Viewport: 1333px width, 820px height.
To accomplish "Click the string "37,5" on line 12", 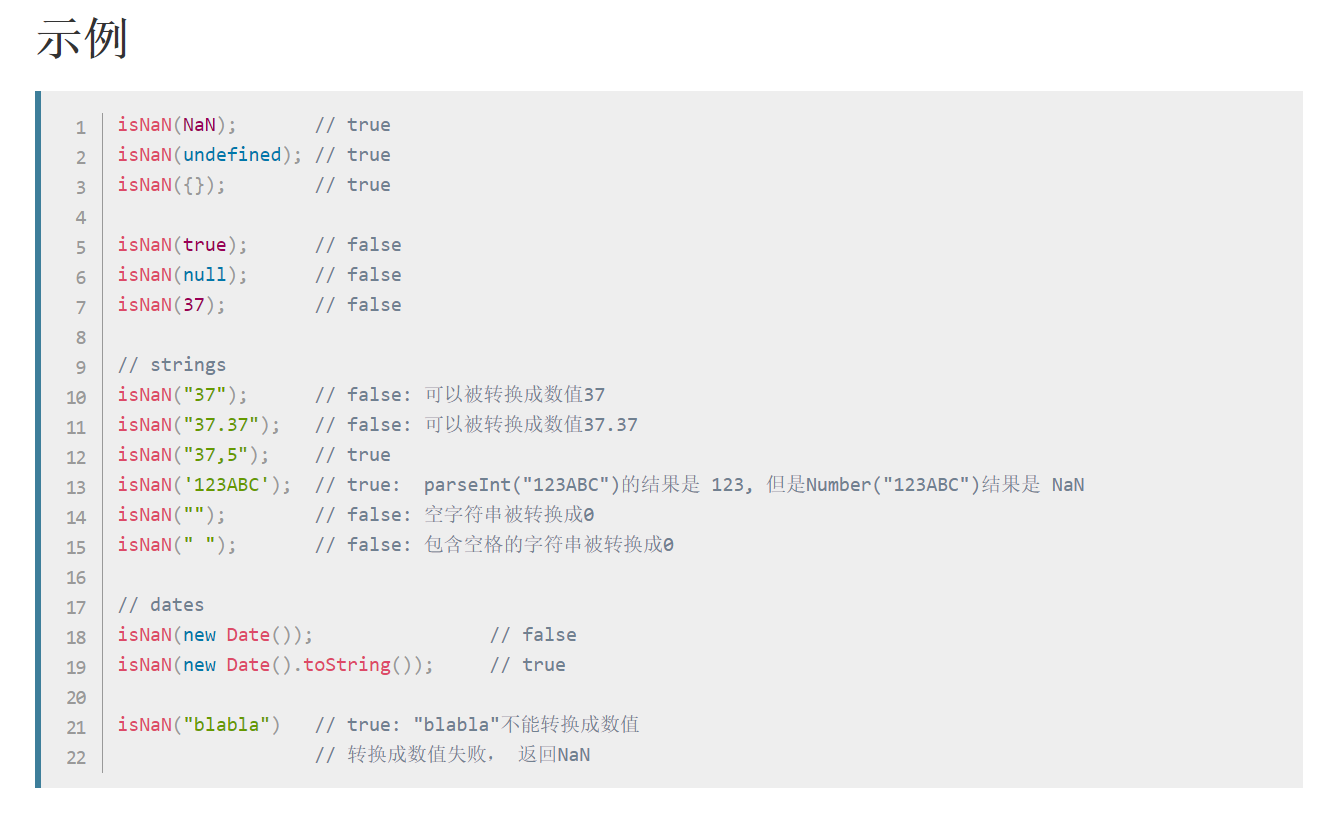I will coord(215,455).
